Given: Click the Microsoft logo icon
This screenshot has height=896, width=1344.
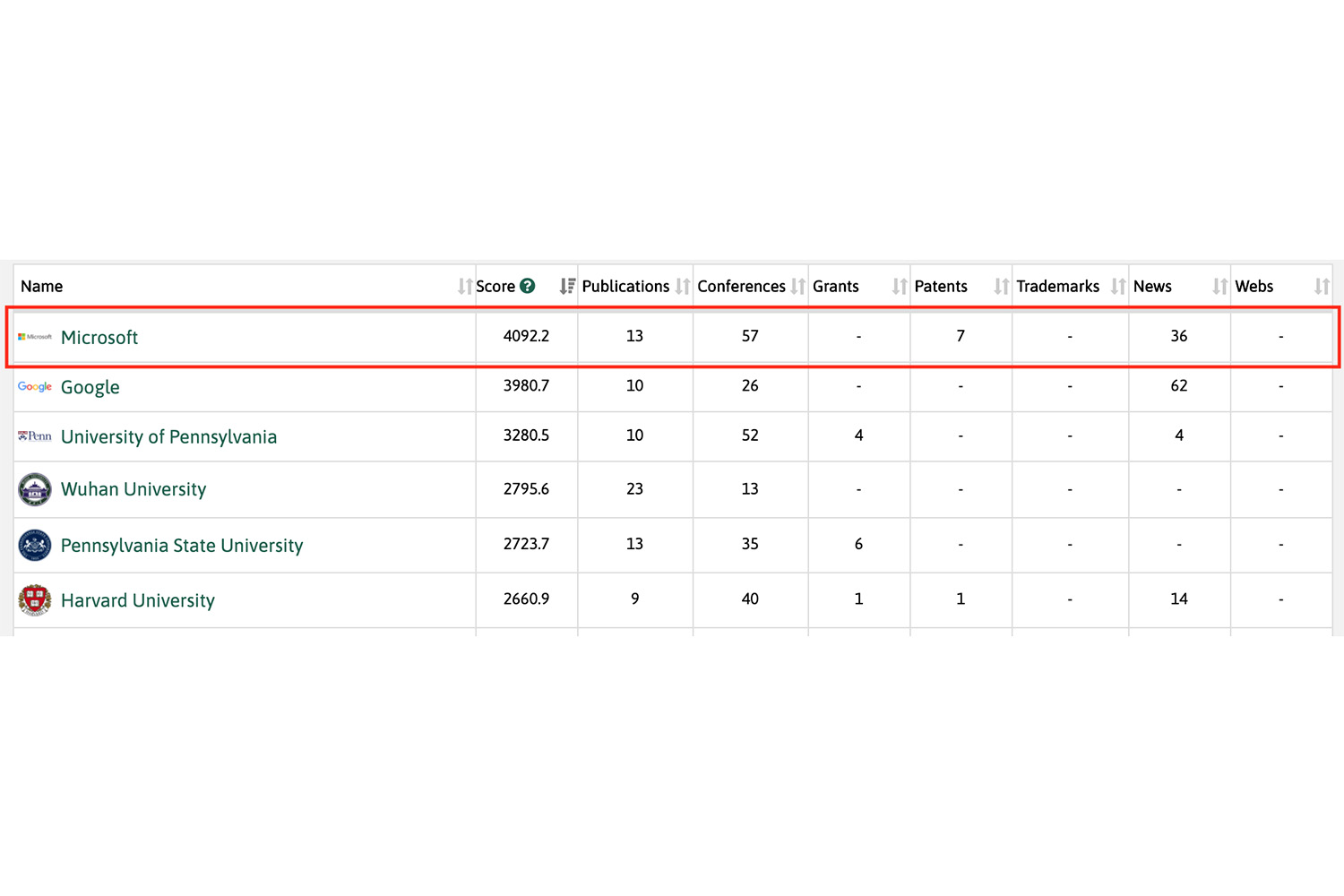Looking at the screenshot, I should pyautogui.click(x=35, y=337).
